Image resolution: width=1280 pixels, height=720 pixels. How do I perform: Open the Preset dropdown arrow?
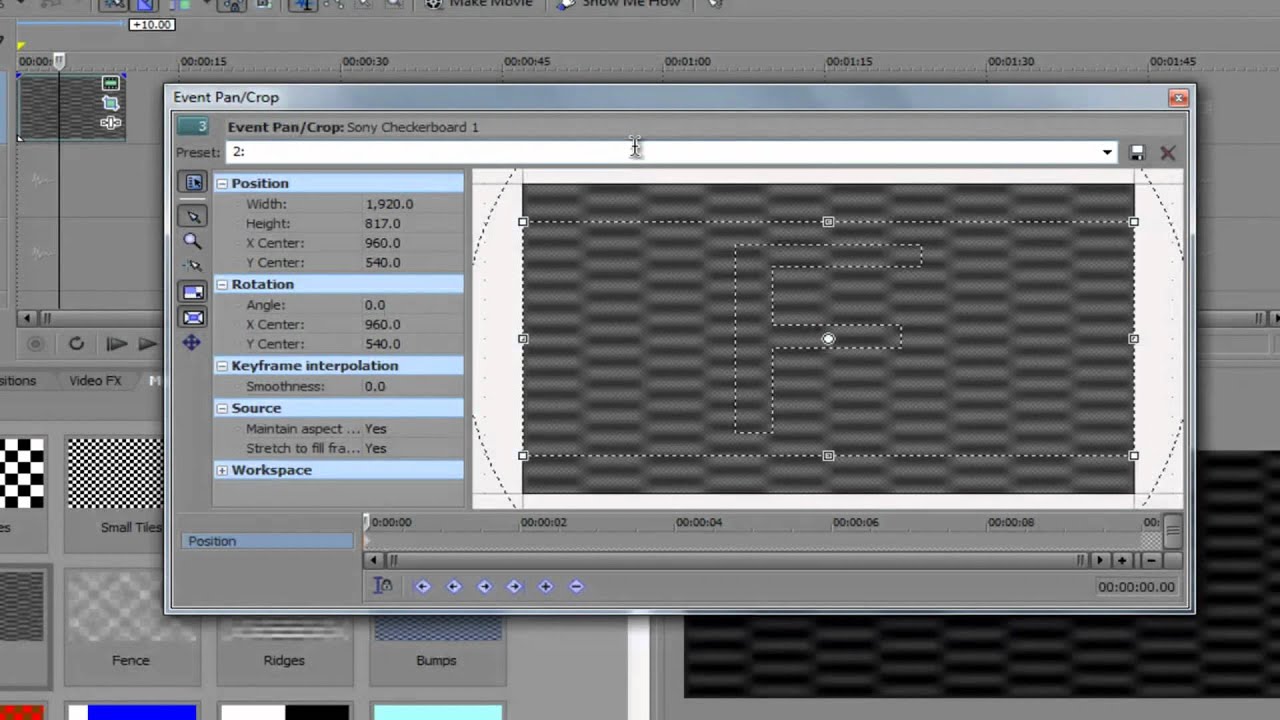(x=1107, y=152)
